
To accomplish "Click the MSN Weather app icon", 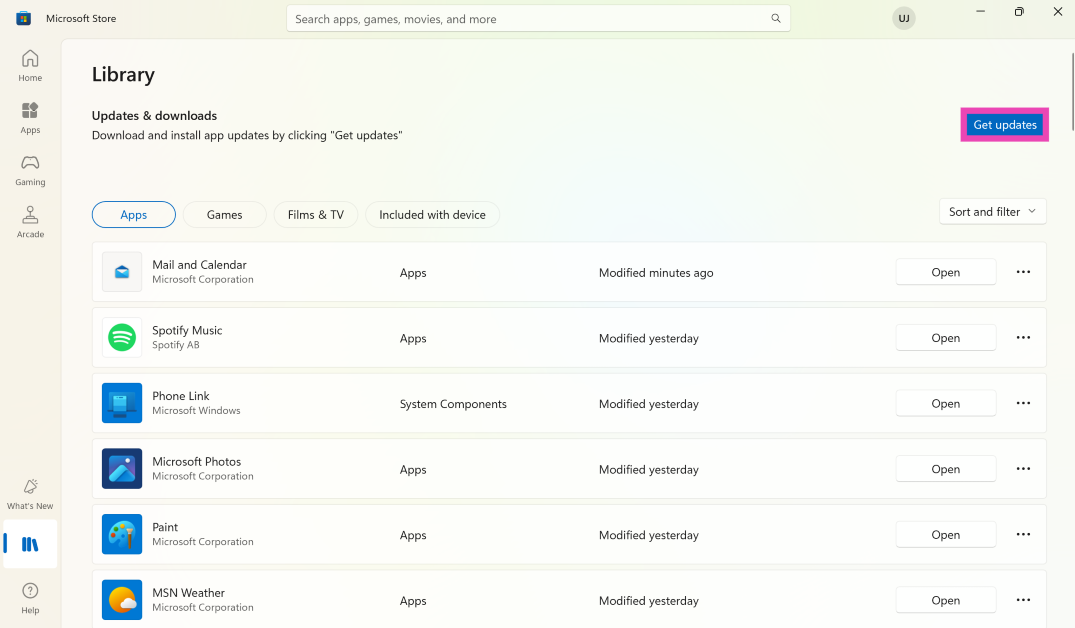I will pyautogui.click(x=122, y=600).
